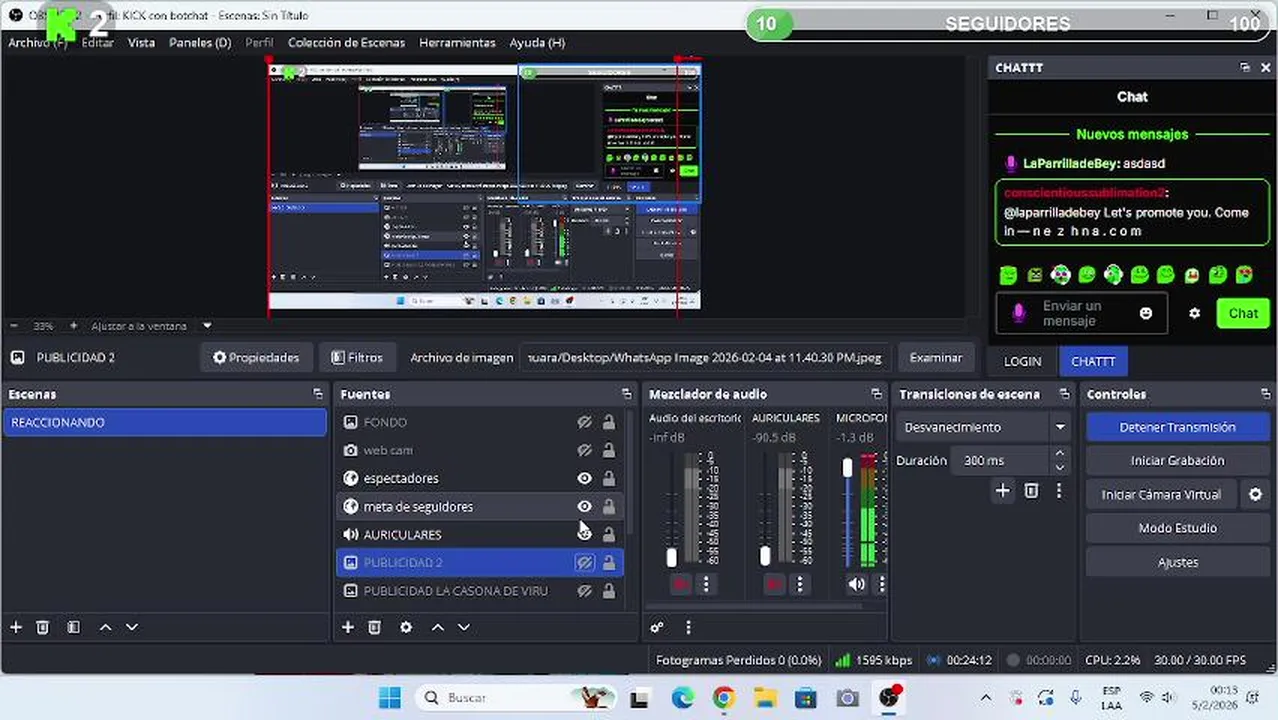Mute the MICROFONO channel speaker icon

tap(856, 584)
